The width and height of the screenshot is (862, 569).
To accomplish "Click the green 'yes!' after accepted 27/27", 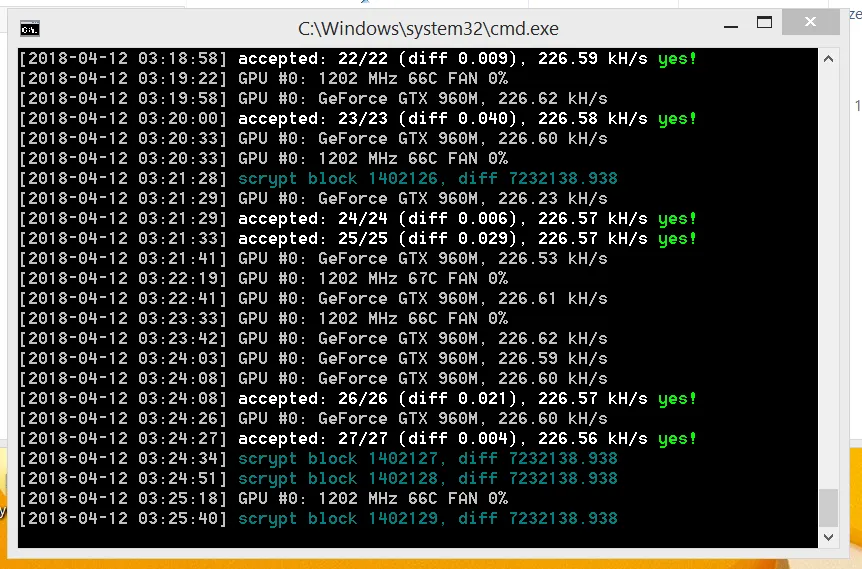I will click(677, 439).
